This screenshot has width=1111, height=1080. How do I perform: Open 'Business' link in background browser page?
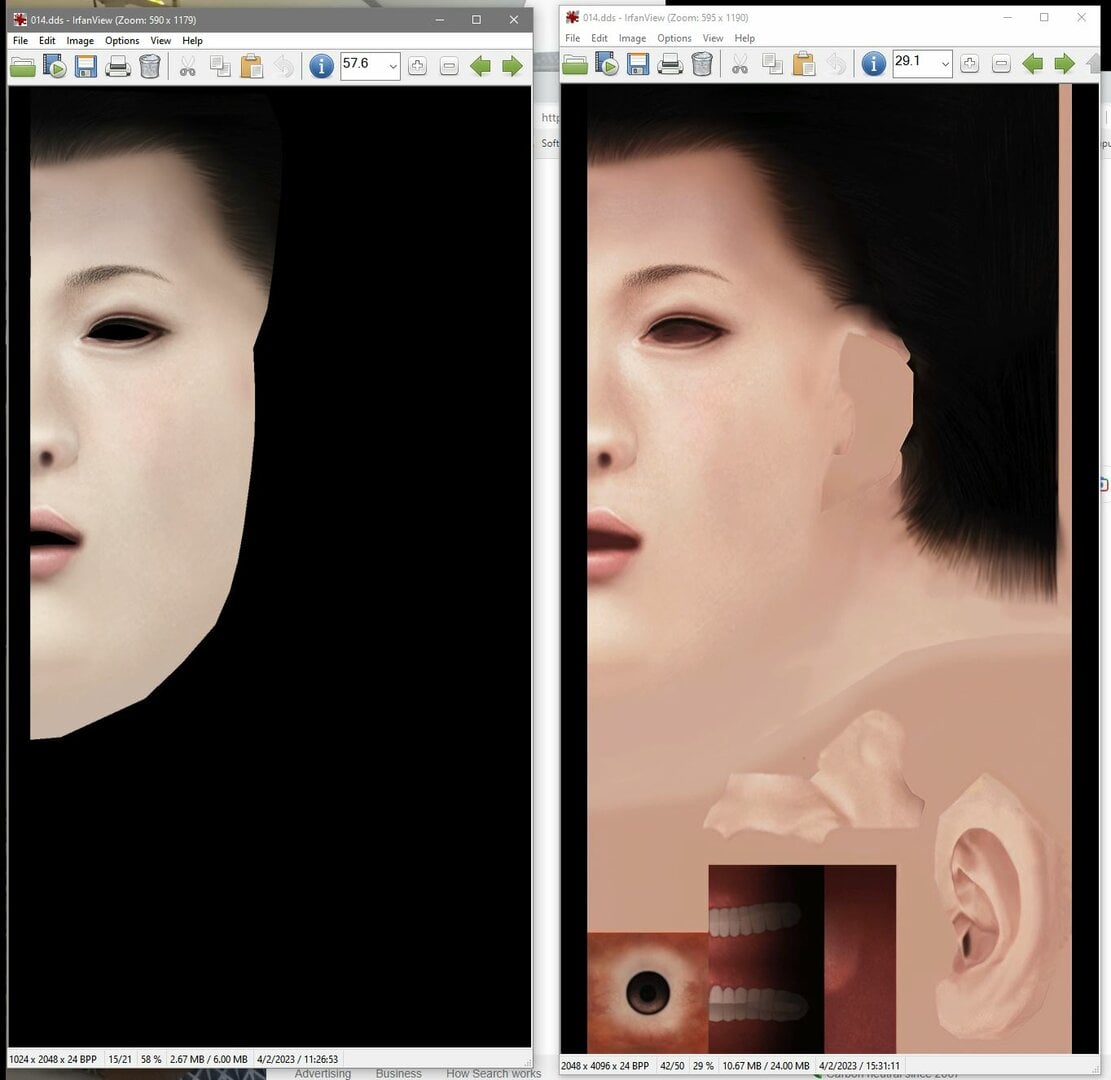(x=398, y=1073)
